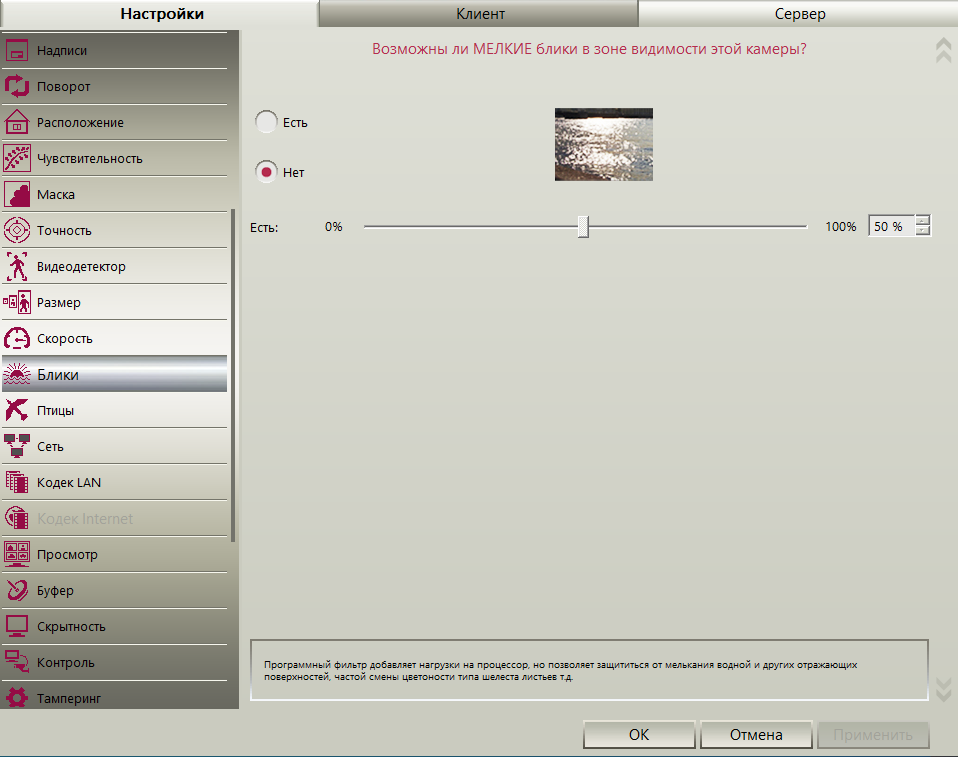Open the Скорость menu entry
Screen dimensions: 958x757
pos(114,338)
